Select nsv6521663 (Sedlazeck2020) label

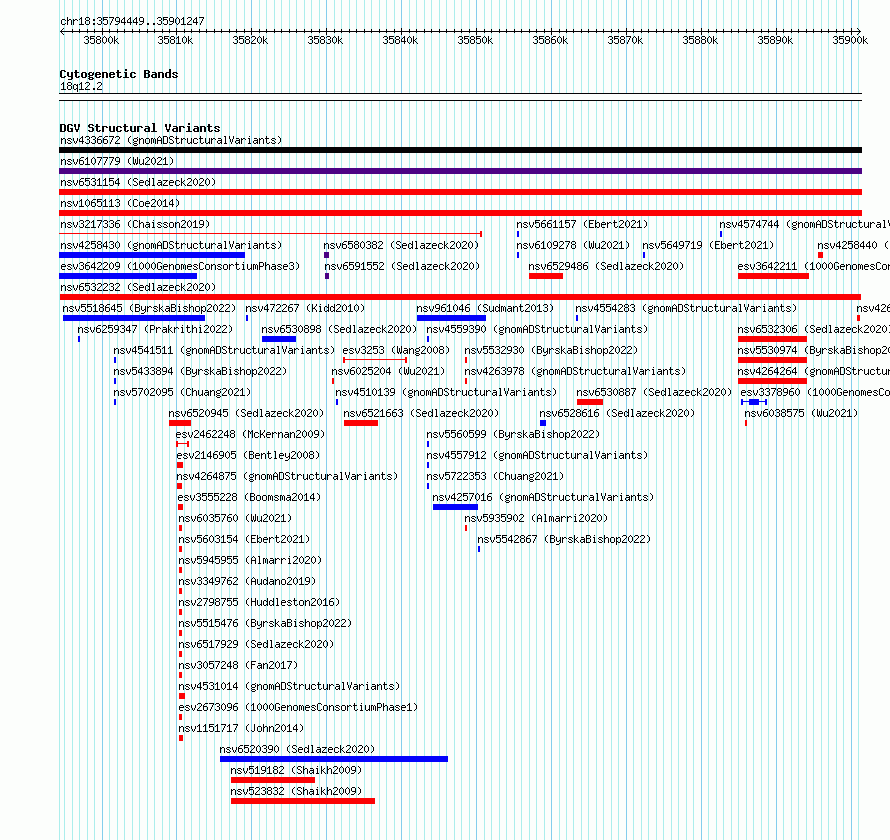coord(421,413)
